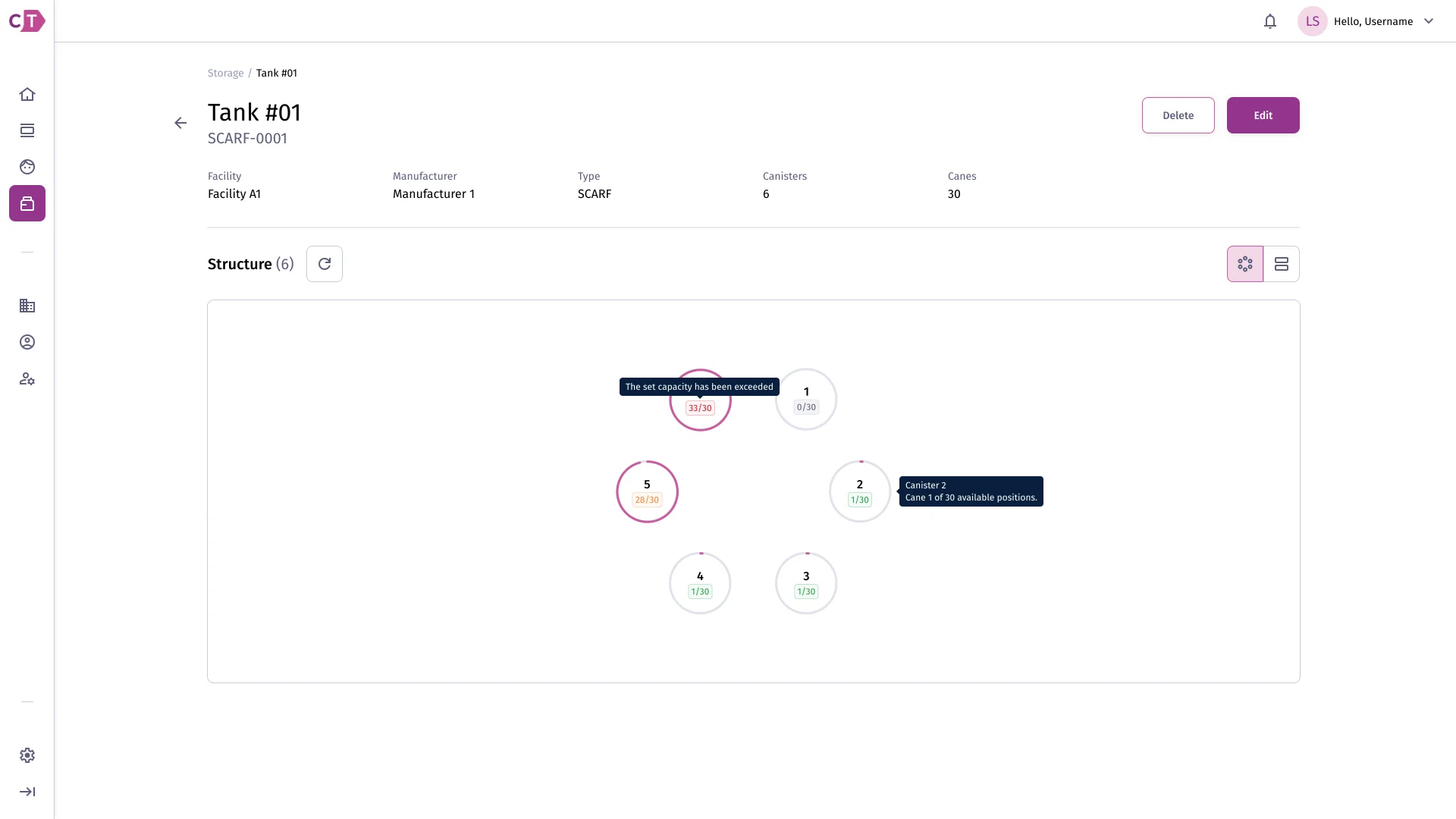1456x819 pixels.
Task: Open the stacked list icon in sidebar
Action: point(27,130)
